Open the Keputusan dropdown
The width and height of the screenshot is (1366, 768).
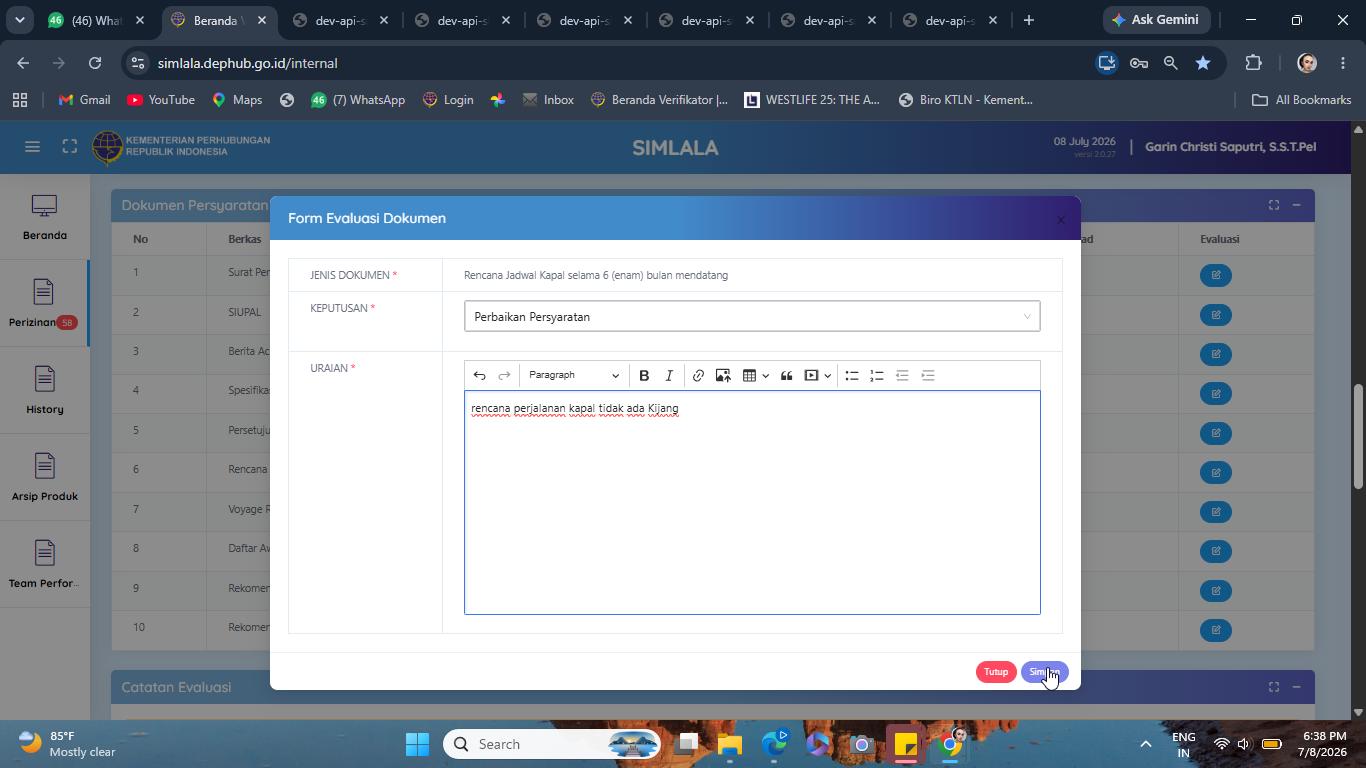pos(752,316)
